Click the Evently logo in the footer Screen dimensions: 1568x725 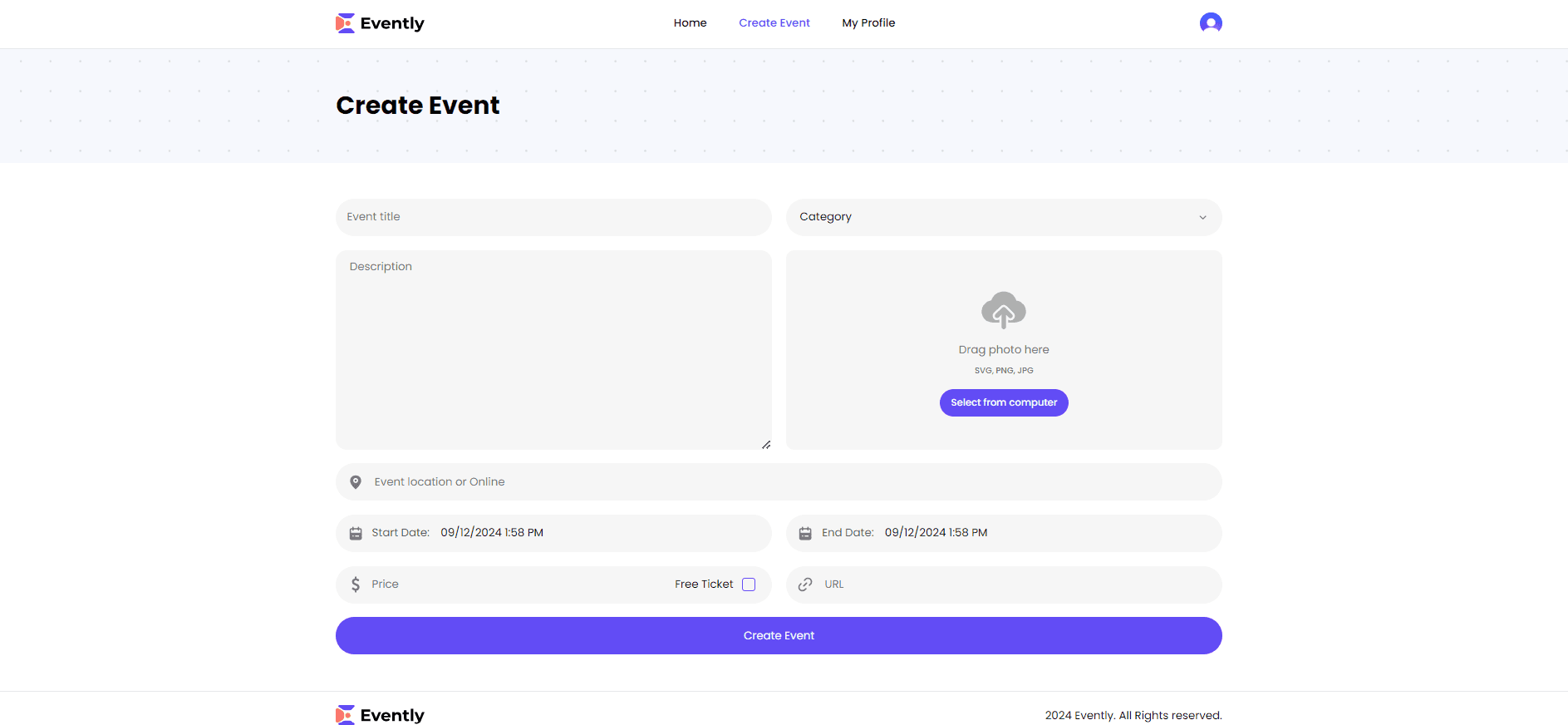click(380, 715)
